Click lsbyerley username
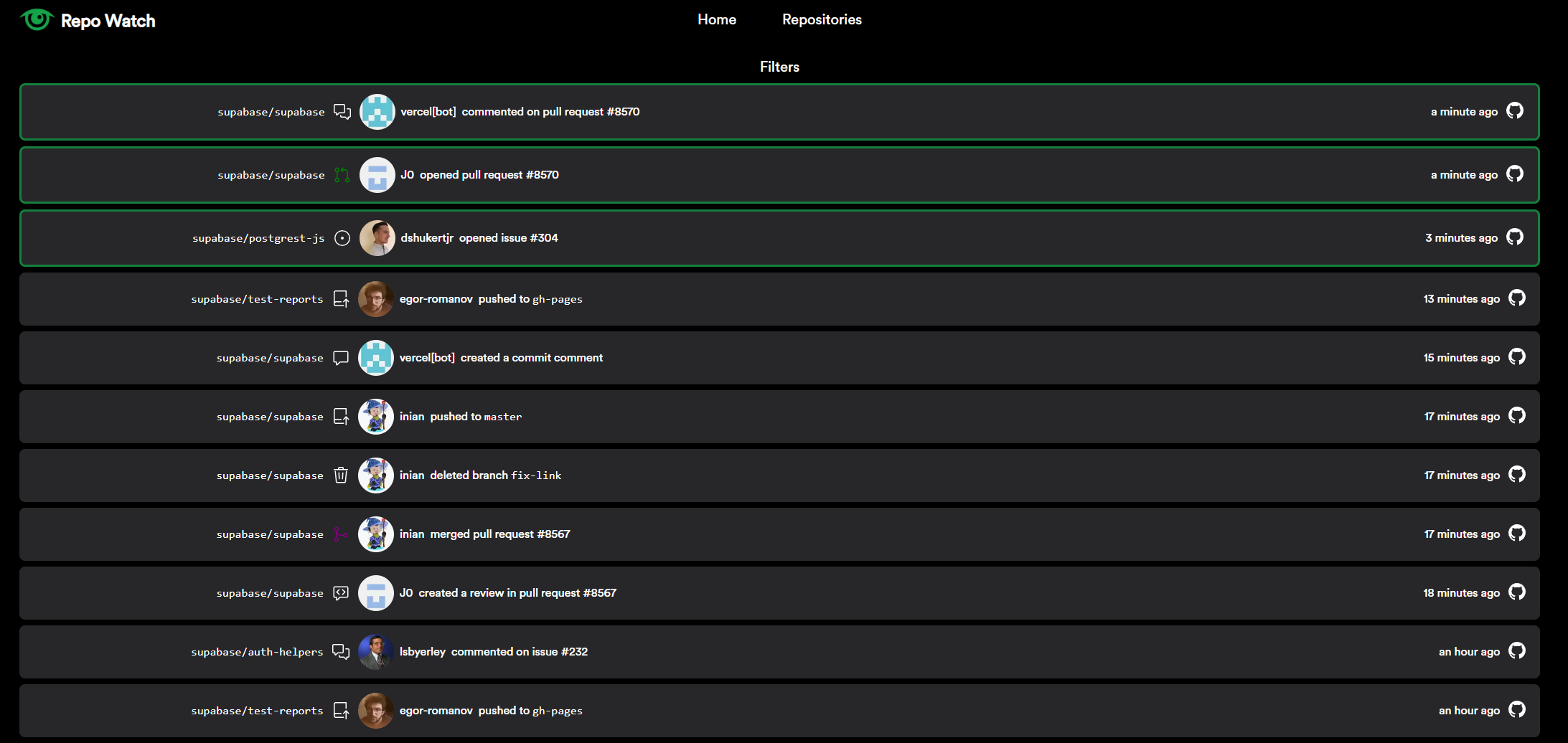The width and height of the screenshot is (1568, 743). pos(423,652)
